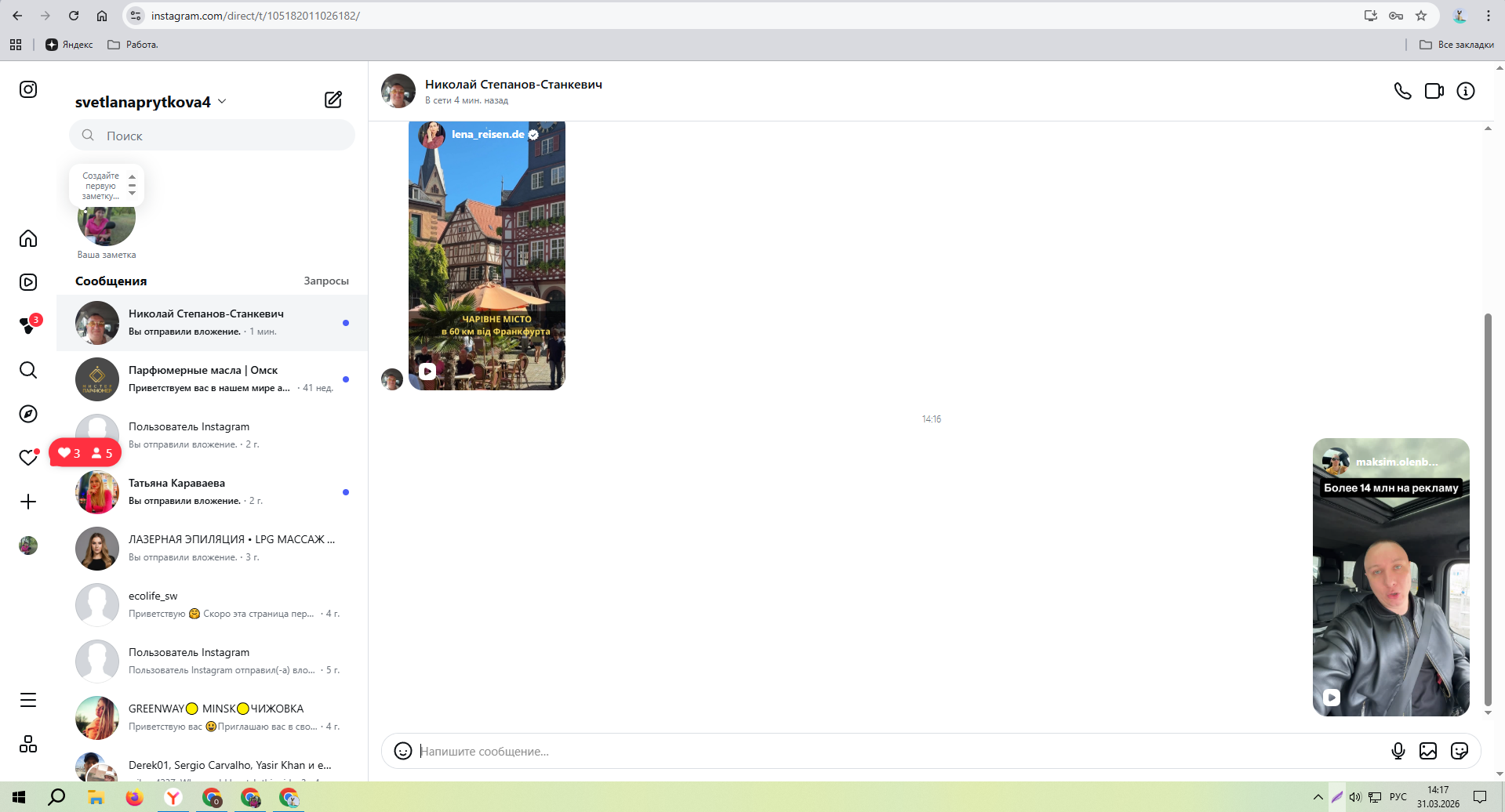Open Reels icon in sidebar
Screen dimensions: 1505x812
pyautogui.click(x=28, y=282)
